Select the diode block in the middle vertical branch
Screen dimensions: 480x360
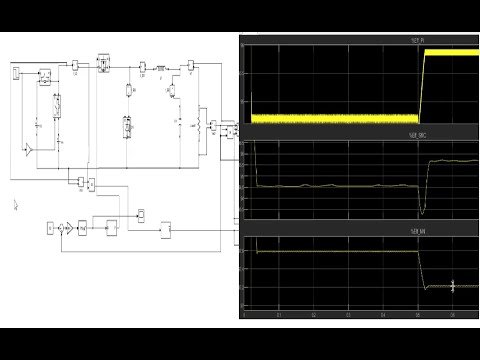(x=127, y=127)
